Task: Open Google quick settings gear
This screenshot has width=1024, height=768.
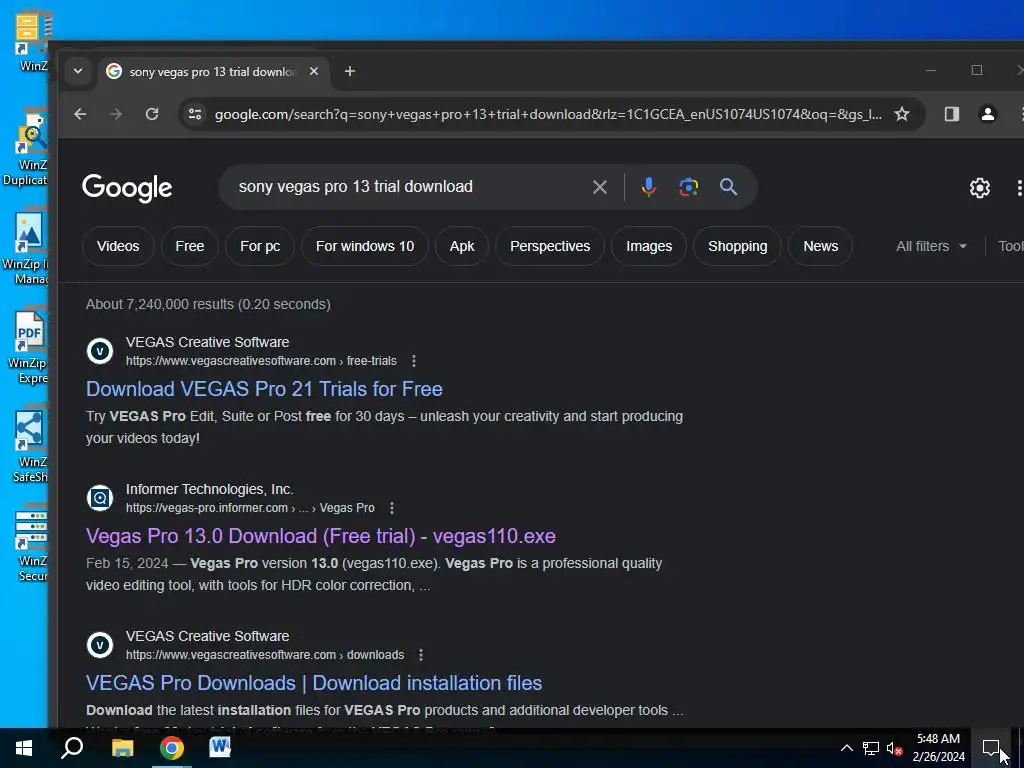Action: pos(980,188)
